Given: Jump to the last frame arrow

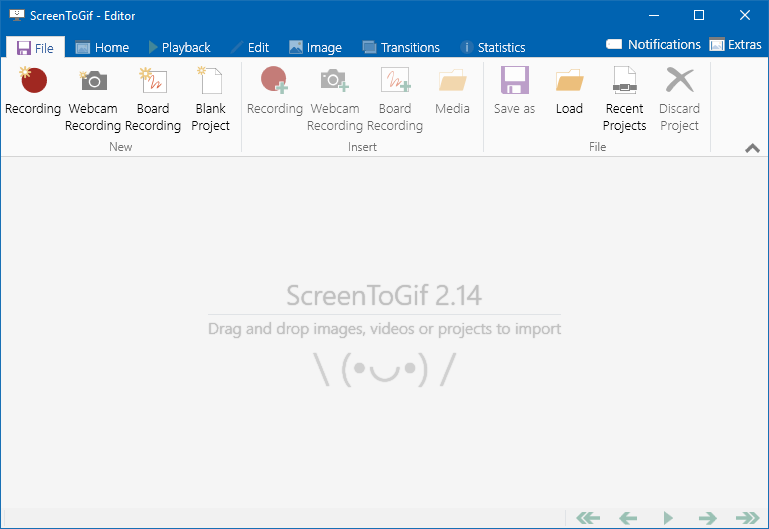Looking at the screenshot, I should point(746,517).
